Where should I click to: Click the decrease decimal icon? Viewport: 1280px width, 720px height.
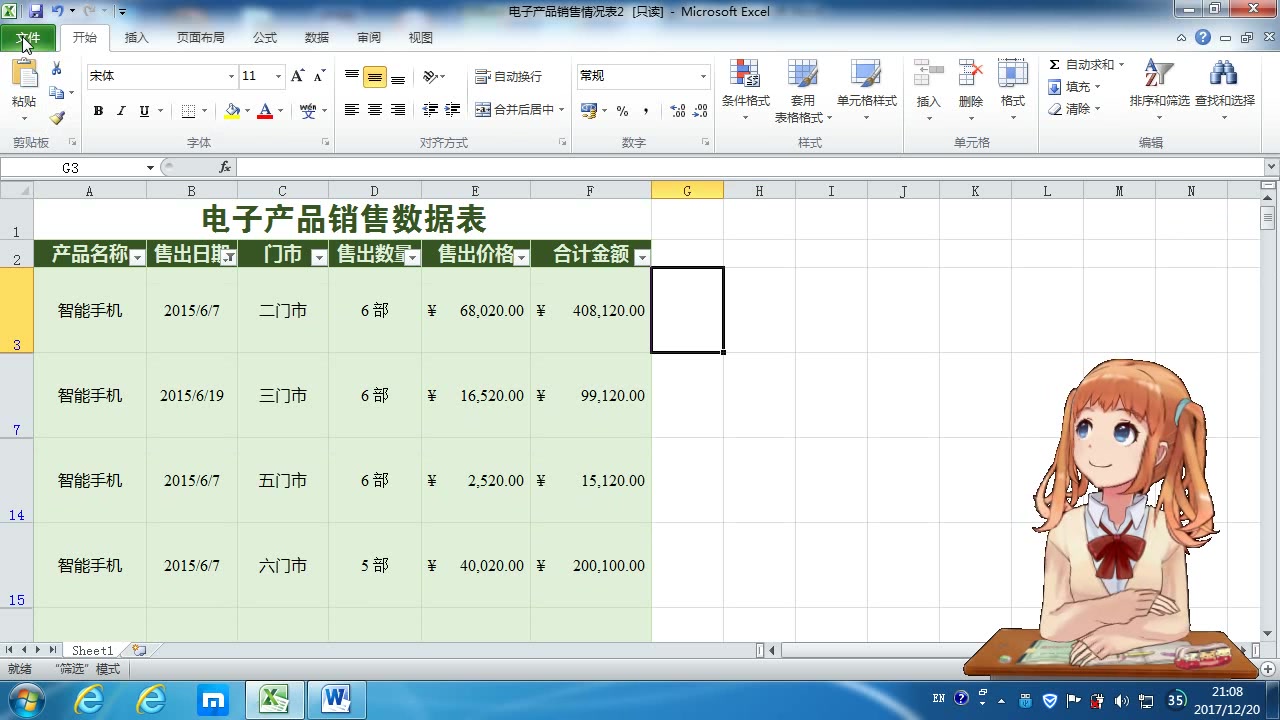click(x=699, y=111)
